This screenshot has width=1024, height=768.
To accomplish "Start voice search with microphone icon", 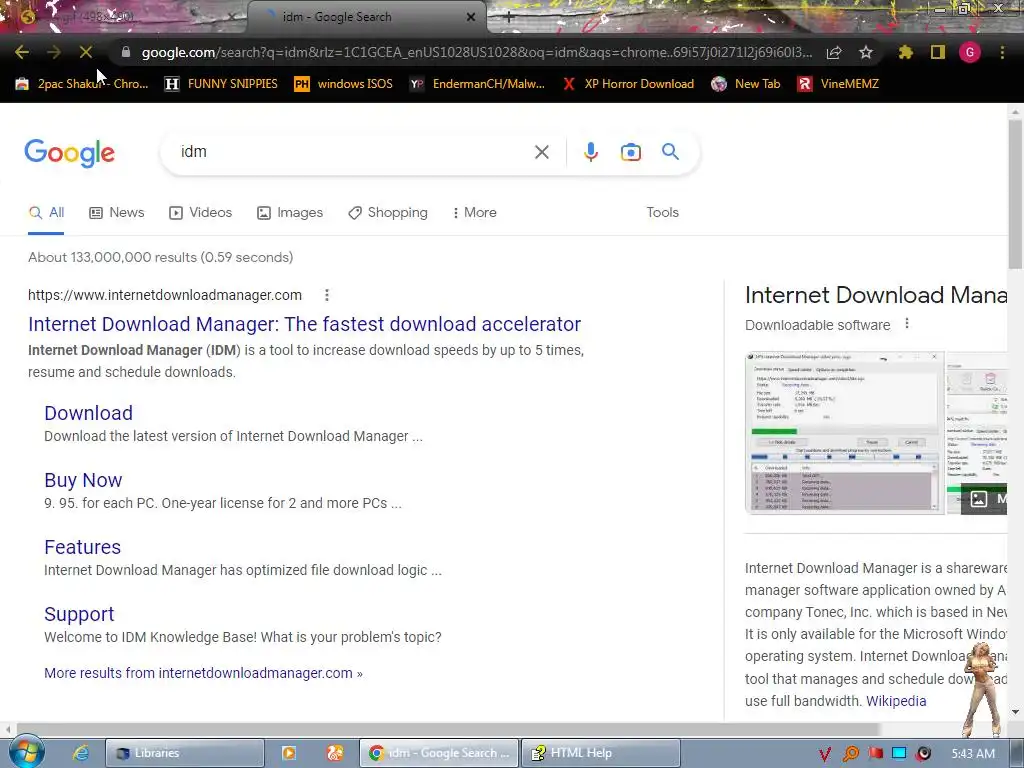I will pos(590,152).
